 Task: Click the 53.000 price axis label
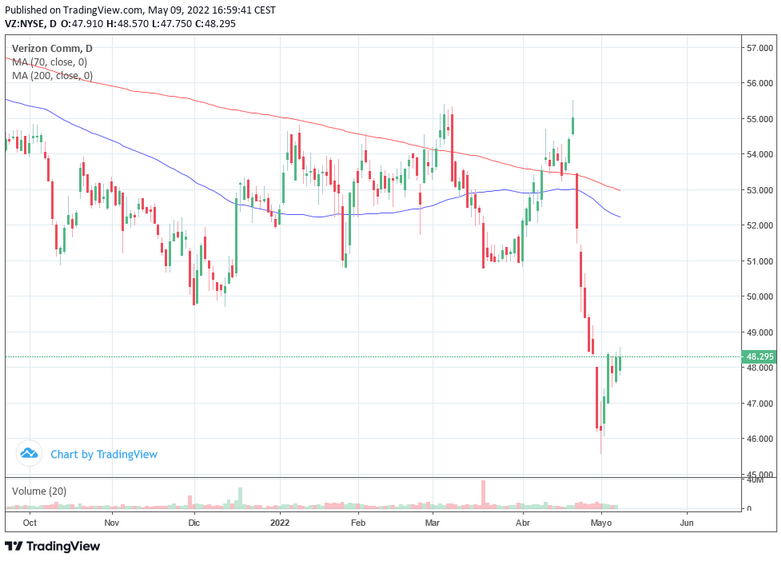tap(760, 190)
